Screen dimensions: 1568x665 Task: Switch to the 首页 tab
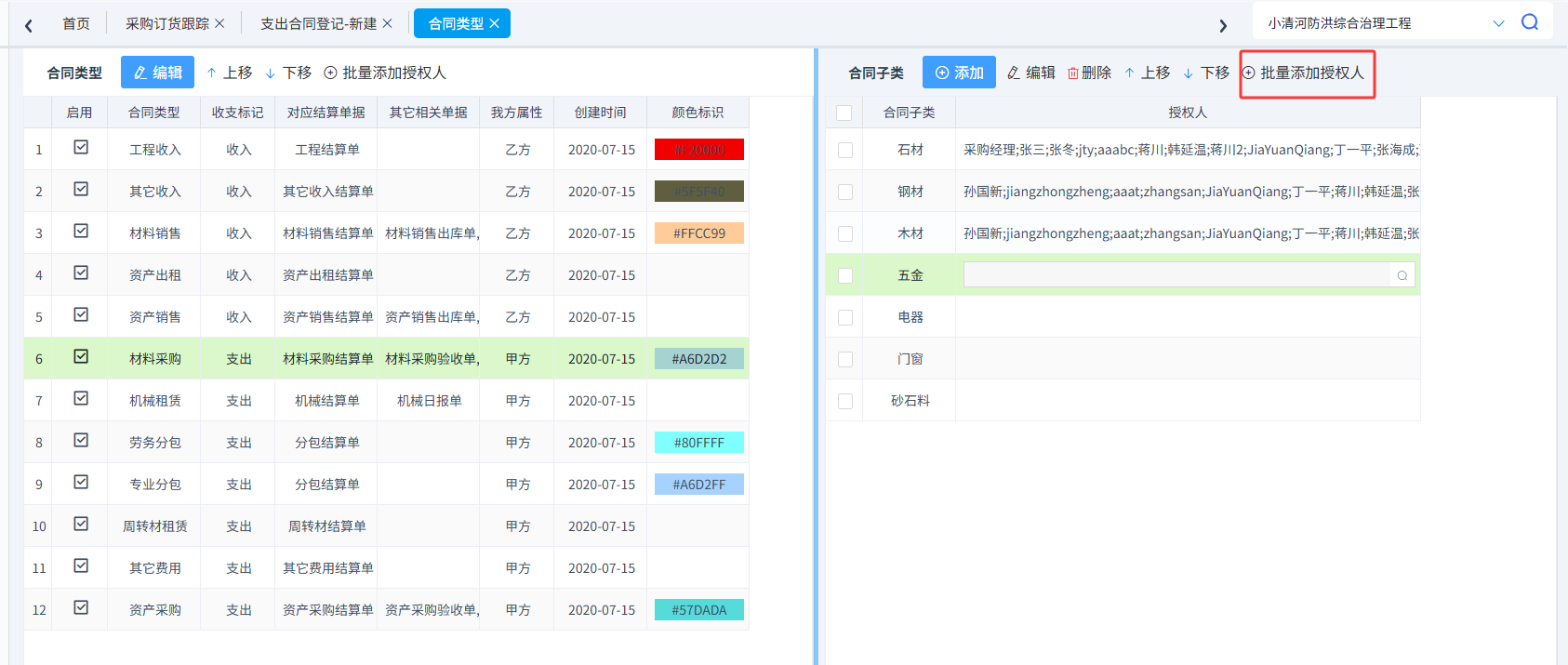pos(76,23)
